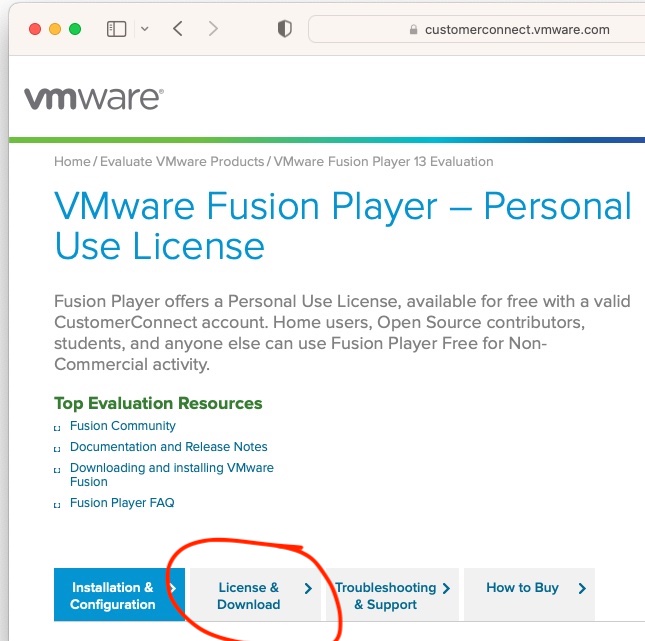Open the Evaluate VMware Products breadcrumb
Viewport: 645px width, 641px height.
pos(182,161)
